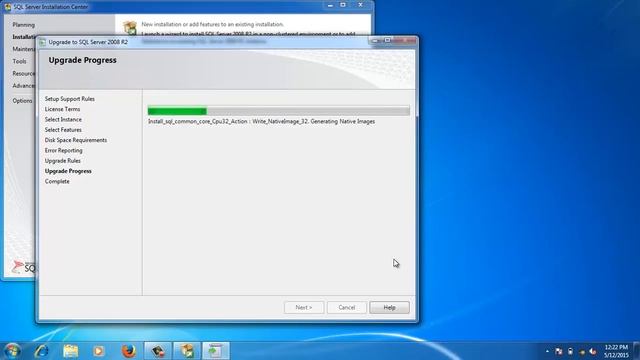Click the Help button in the wizard
The height and width of the screenshot is (360, 640).
click(389, 307)
